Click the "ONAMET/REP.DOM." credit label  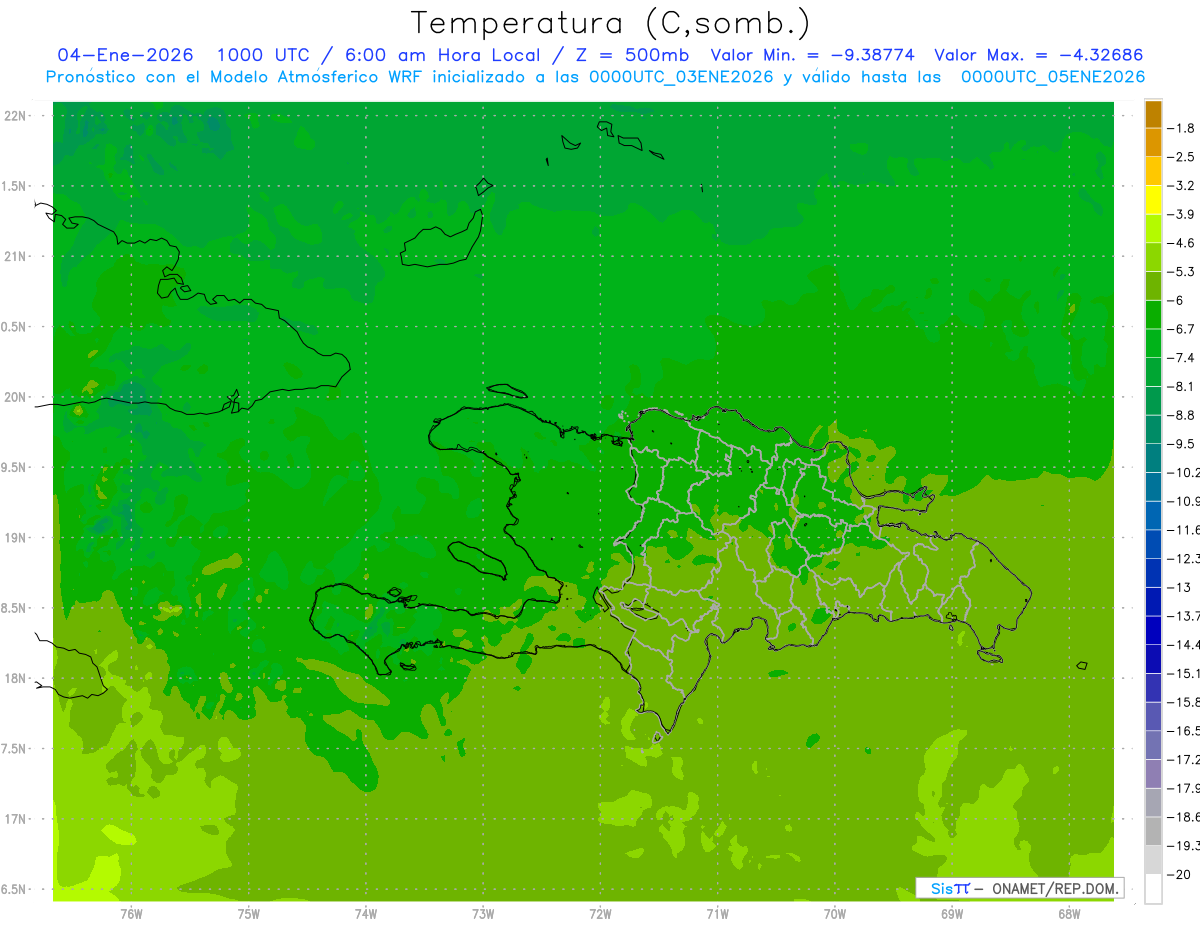[x=1057, y=888]
